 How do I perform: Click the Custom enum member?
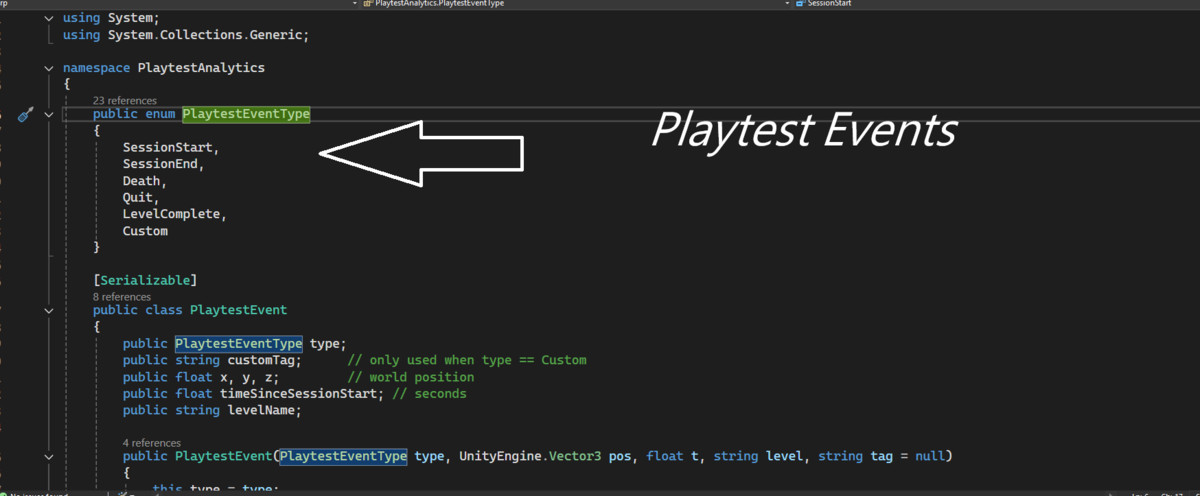click(x=145, y=231)
